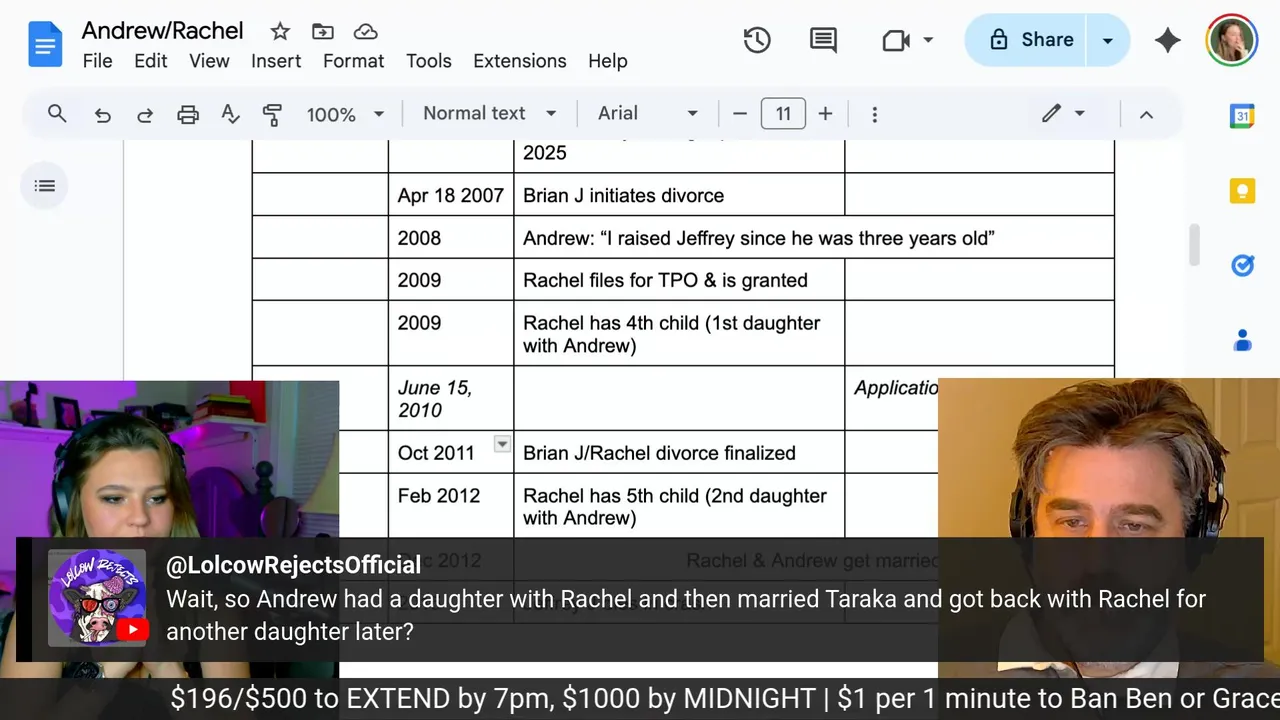Screen dimensions: 1280x720
Task: Open the Edit menu
Action: (x=151, y=61)
